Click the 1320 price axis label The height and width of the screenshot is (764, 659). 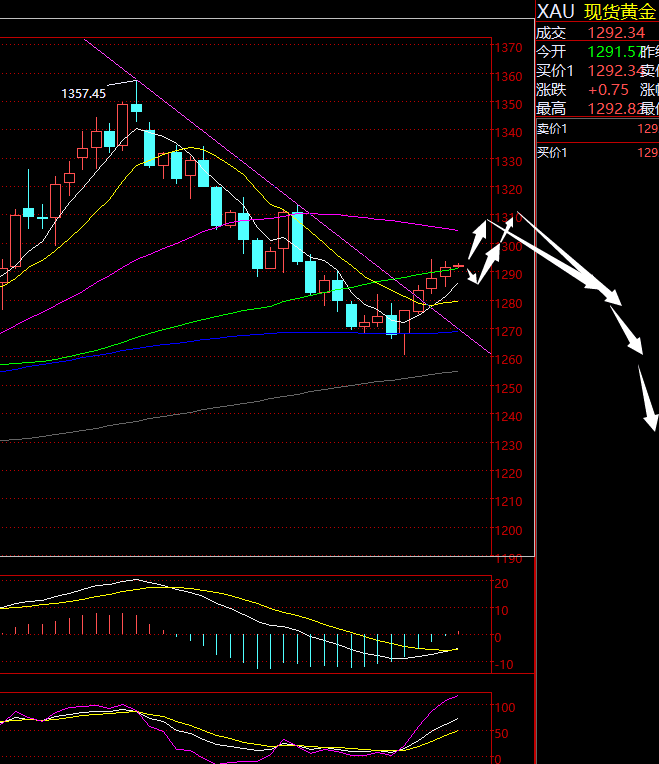508,190
